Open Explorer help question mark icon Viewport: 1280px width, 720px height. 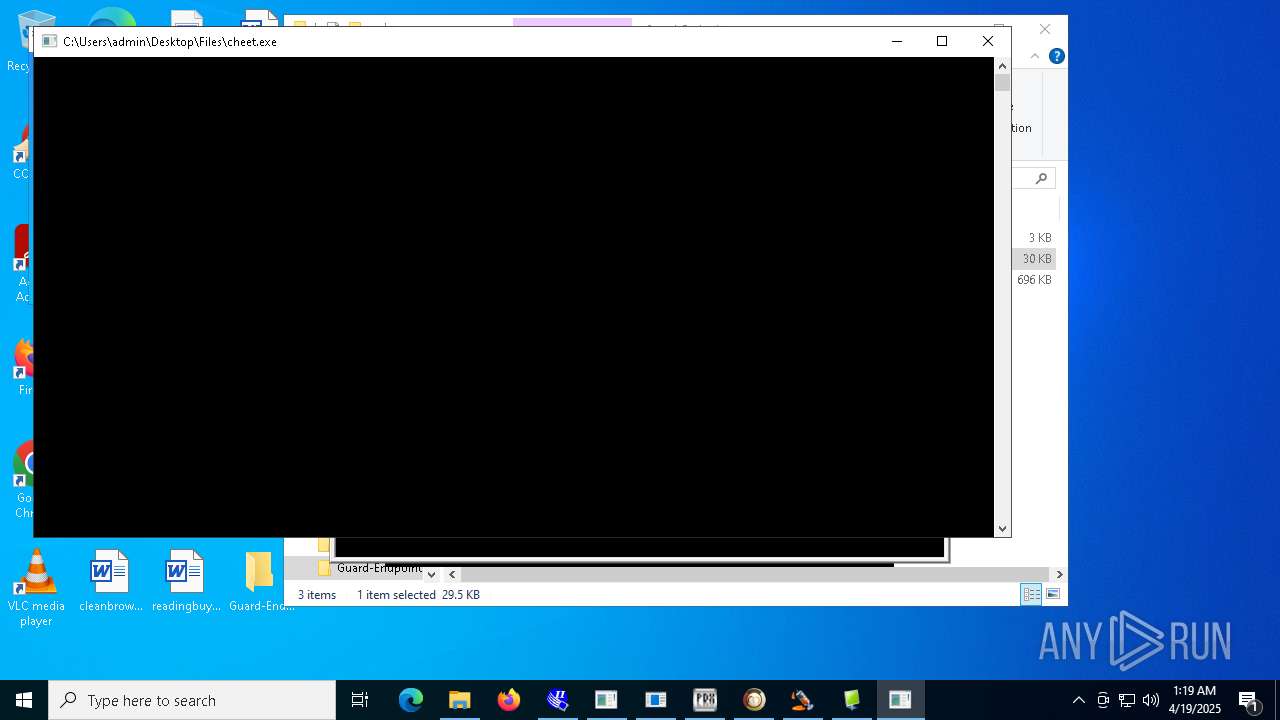click(1056, 56)
